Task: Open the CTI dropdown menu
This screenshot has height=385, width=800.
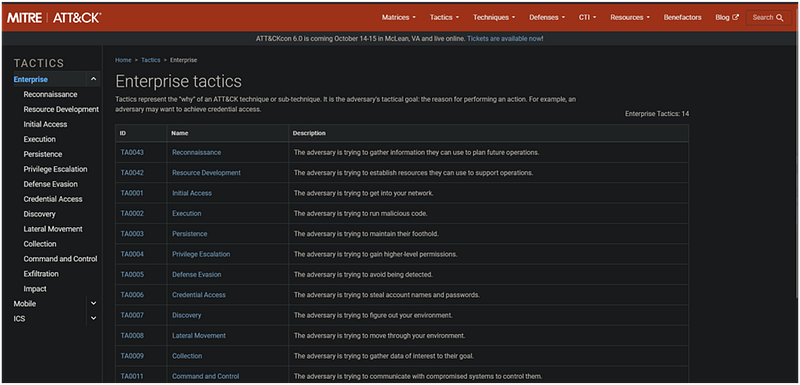Action: click(587, 17)
